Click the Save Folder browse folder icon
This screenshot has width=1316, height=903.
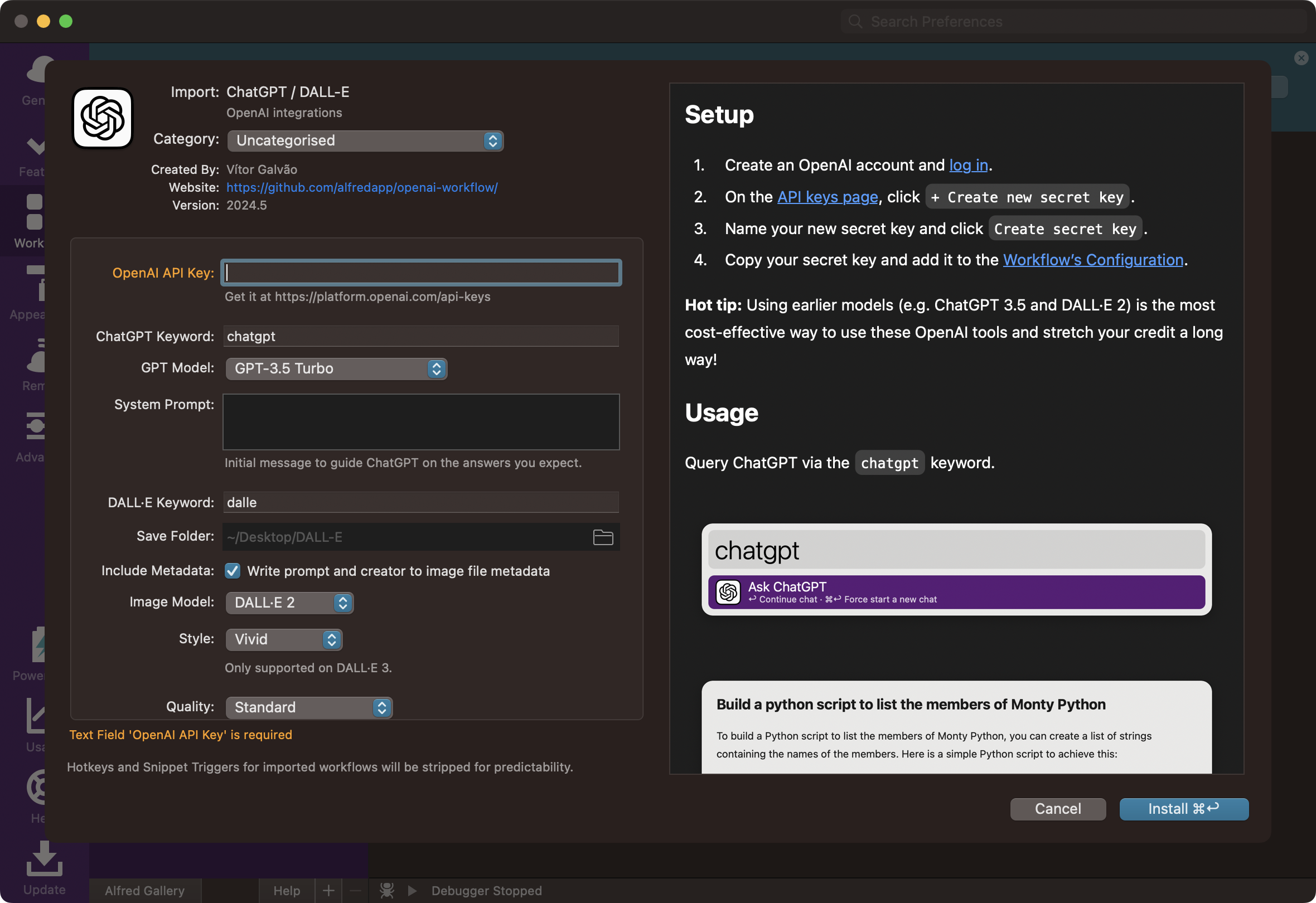[602, 537]
